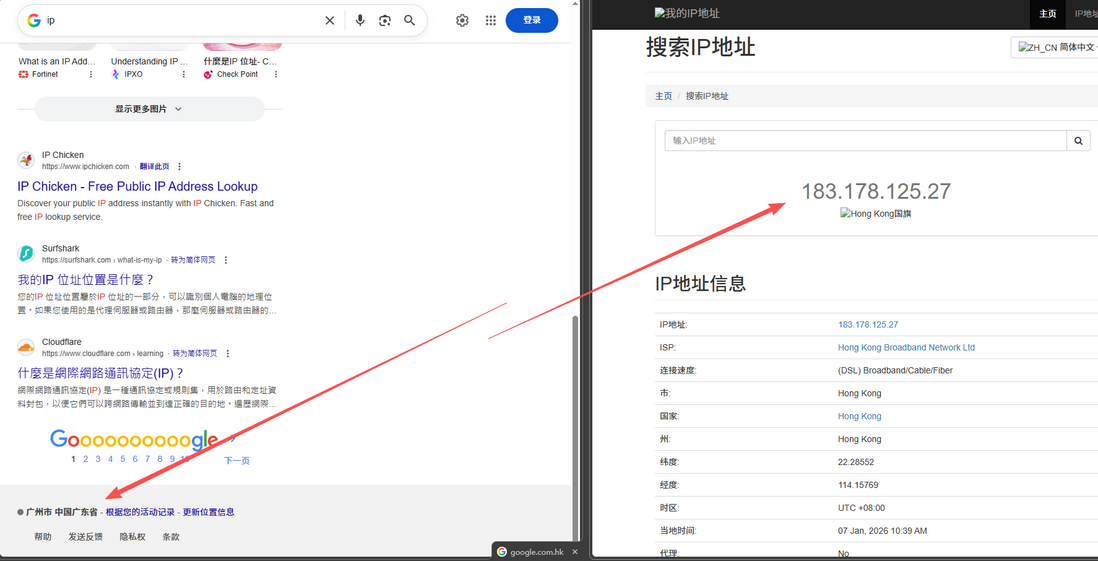Open more options for IP Chicken result
The image size is (1098, 561).
click(x=180, y=167)
